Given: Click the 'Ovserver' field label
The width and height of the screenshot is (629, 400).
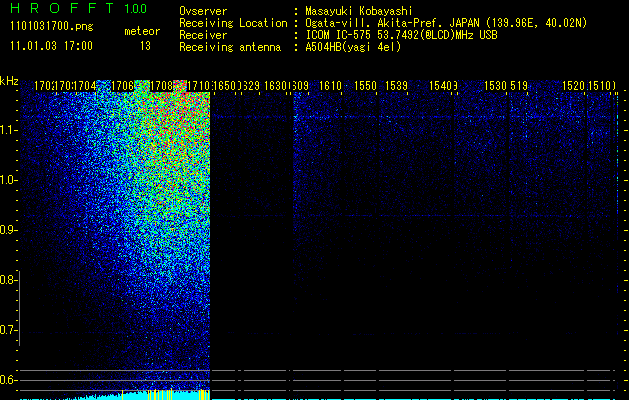Looking at the screenshot, I should 203,11.
